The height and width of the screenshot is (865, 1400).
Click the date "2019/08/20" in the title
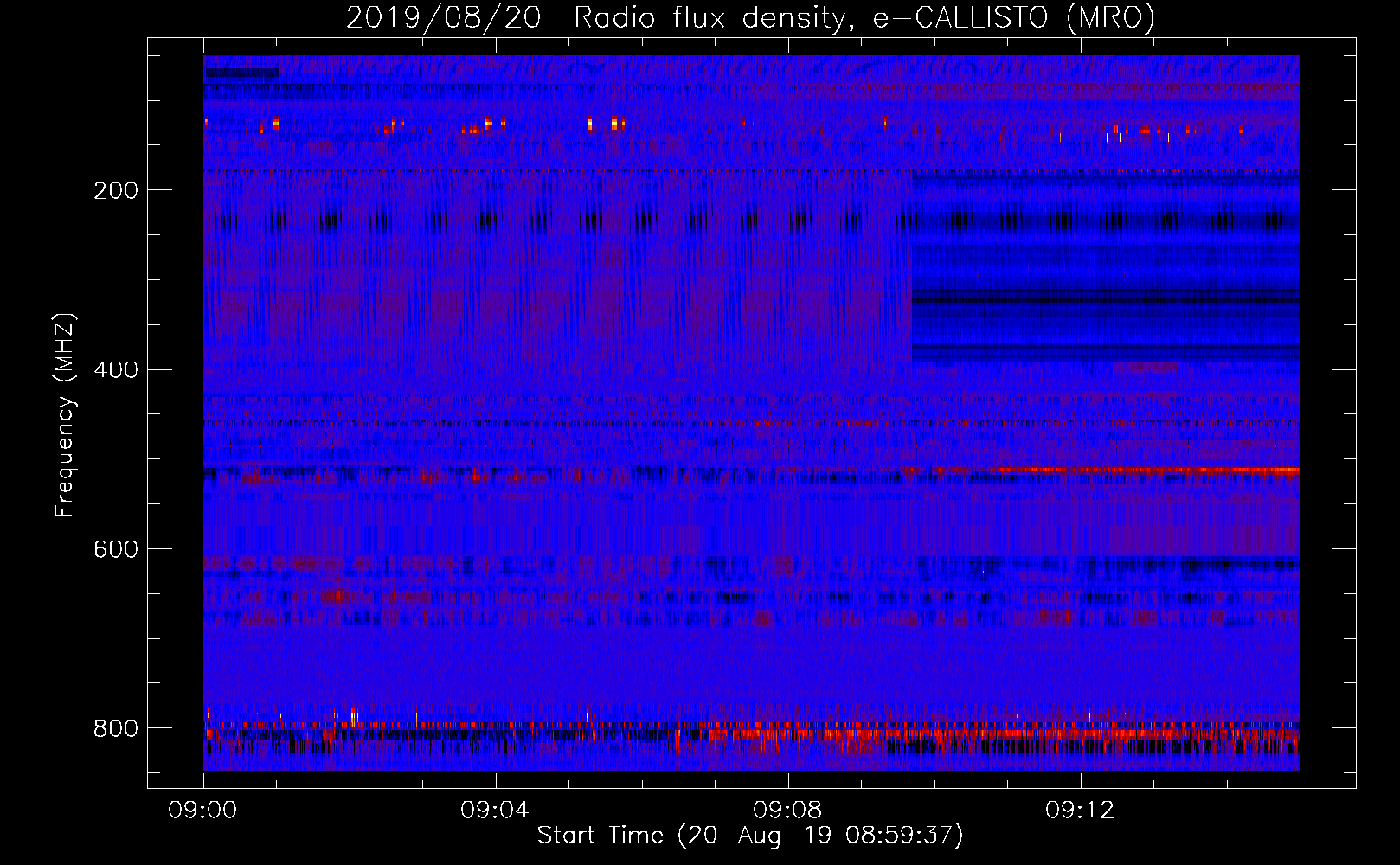tap(444, 18)
